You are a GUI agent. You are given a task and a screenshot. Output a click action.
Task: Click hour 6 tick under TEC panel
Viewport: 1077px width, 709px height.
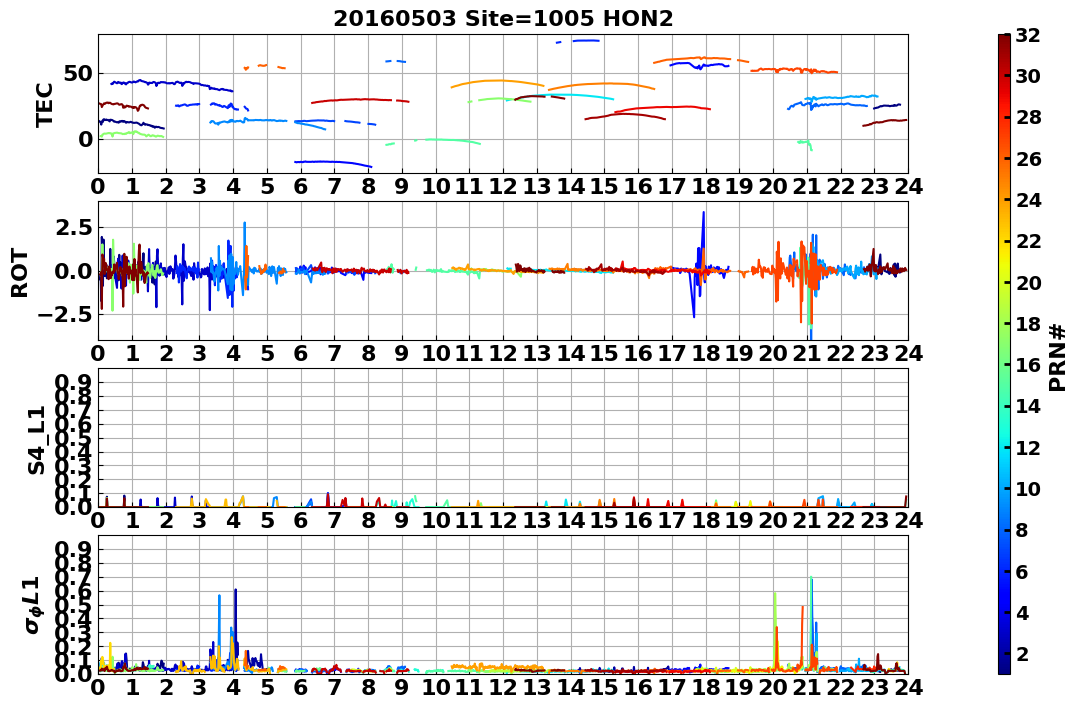click(300, 187)
